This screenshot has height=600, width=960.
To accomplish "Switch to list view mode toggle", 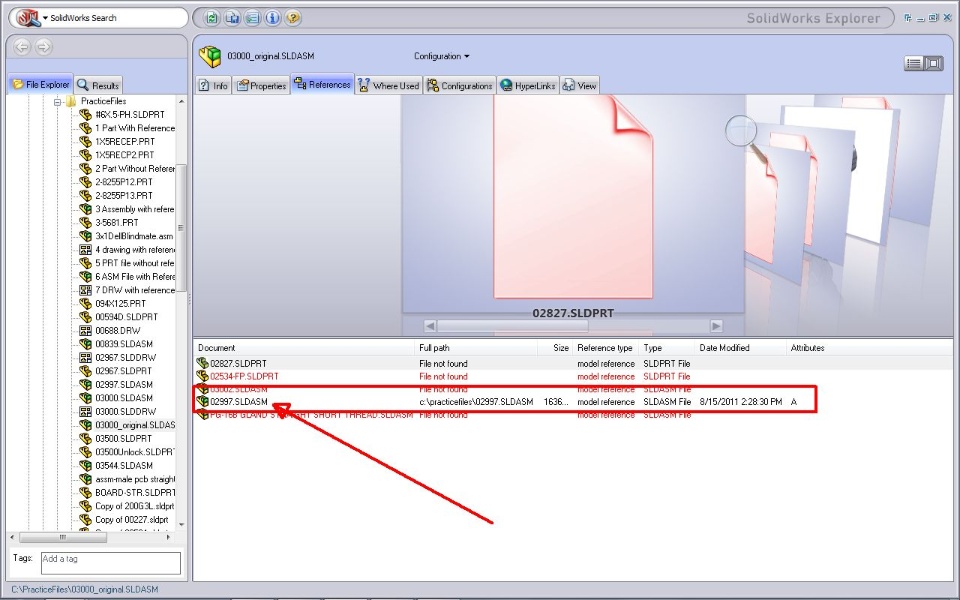I will pos(913,63).
